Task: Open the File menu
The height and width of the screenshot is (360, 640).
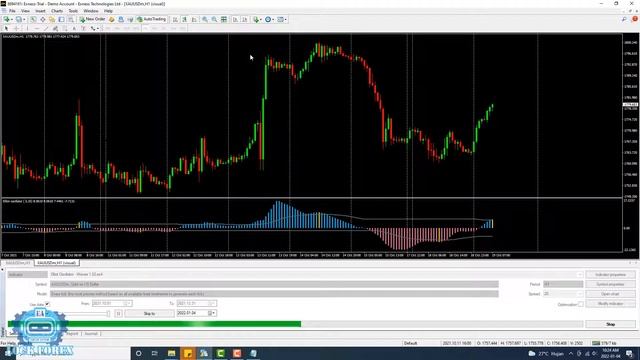Action: (12, 11)
